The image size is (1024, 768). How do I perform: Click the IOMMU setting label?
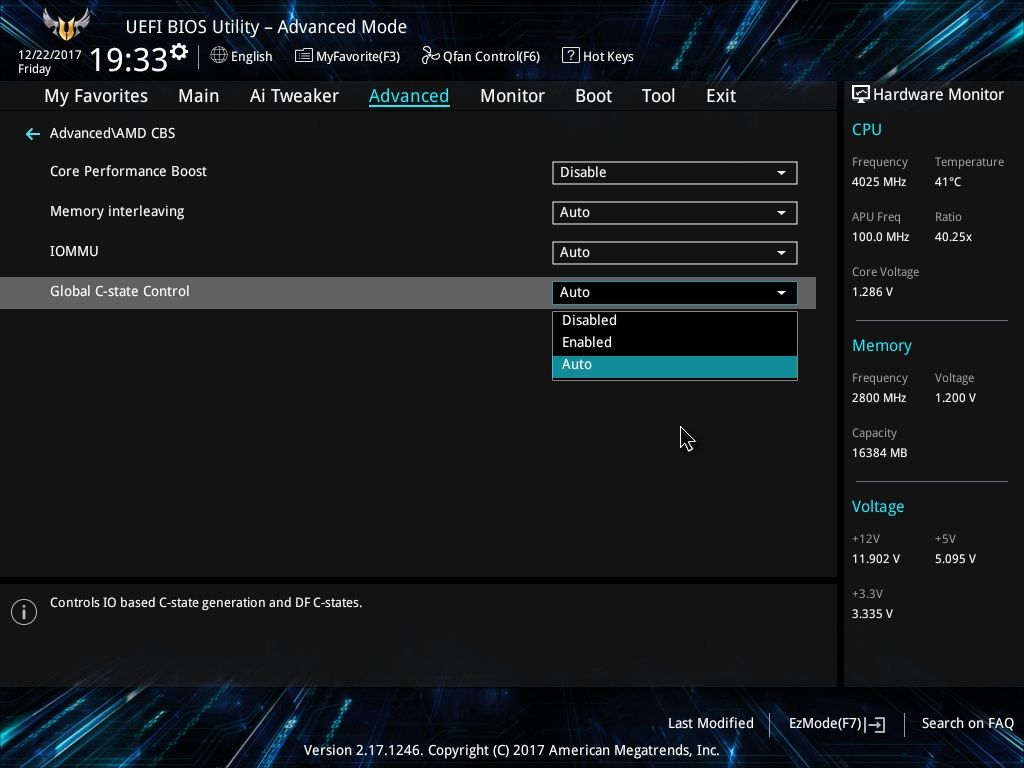(74, 251)
